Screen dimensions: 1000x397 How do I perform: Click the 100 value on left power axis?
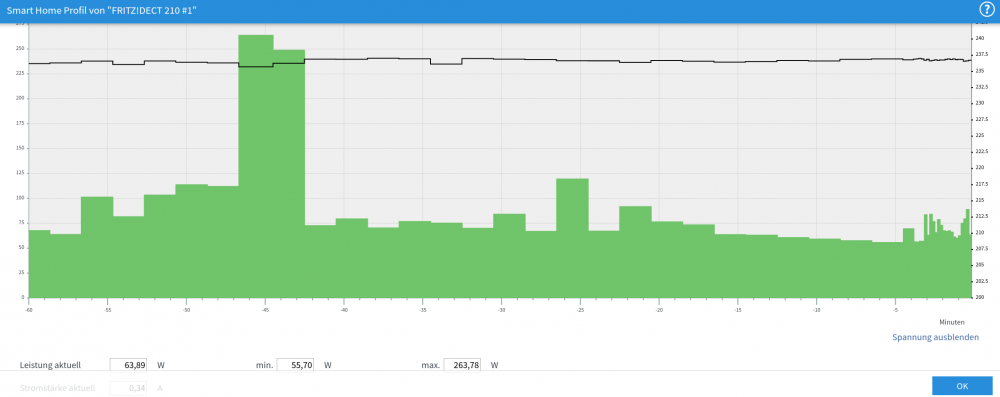coord(20,198)
